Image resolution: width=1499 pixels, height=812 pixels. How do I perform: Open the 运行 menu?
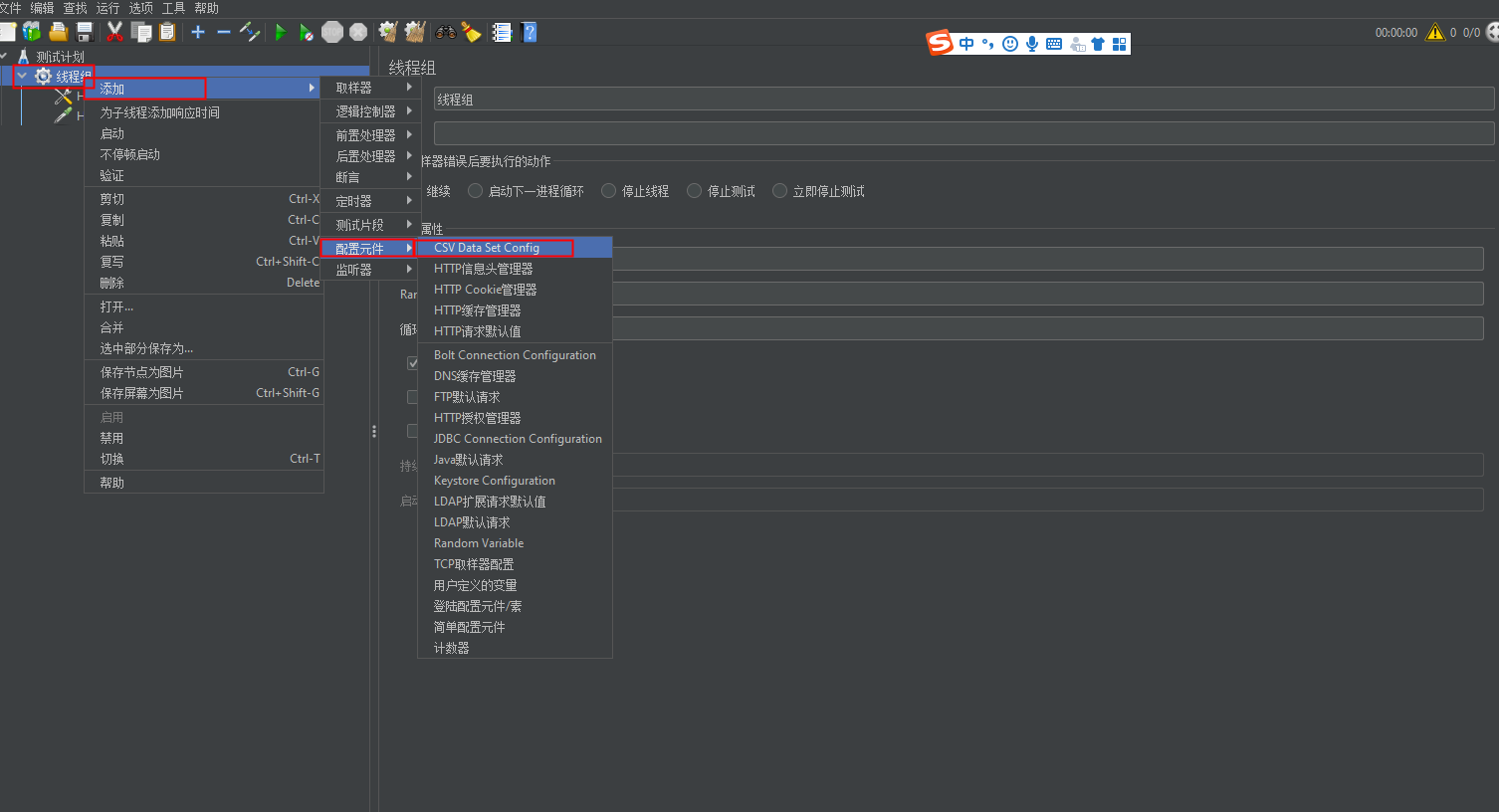point(107,8)
